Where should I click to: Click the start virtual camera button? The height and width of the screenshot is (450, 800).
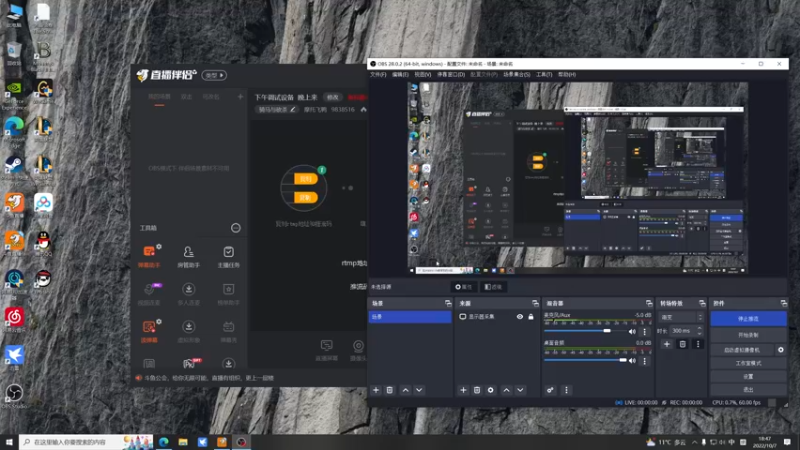point(742,350)
